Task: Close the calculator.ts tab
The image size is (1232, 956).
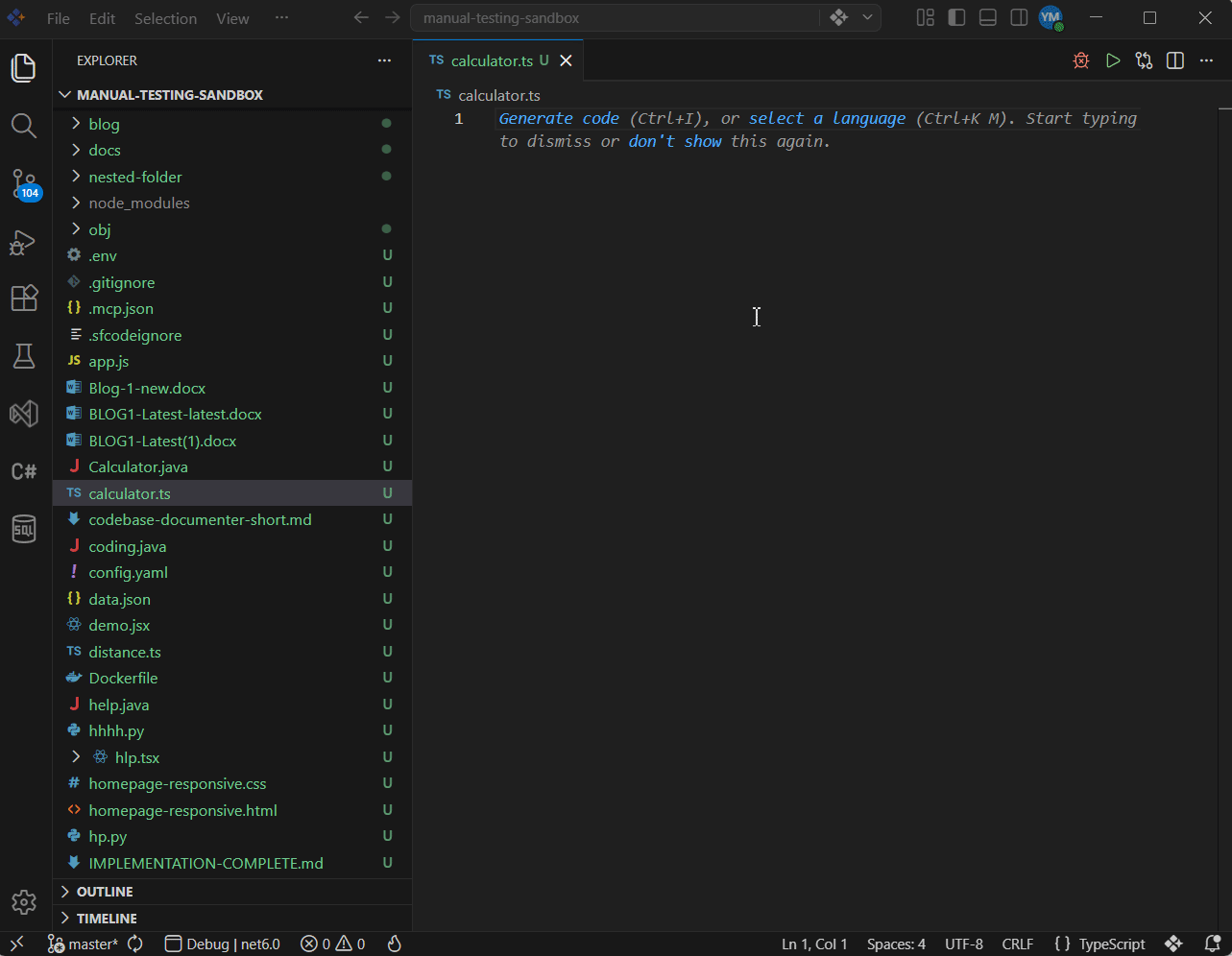Action: (566, 60)
